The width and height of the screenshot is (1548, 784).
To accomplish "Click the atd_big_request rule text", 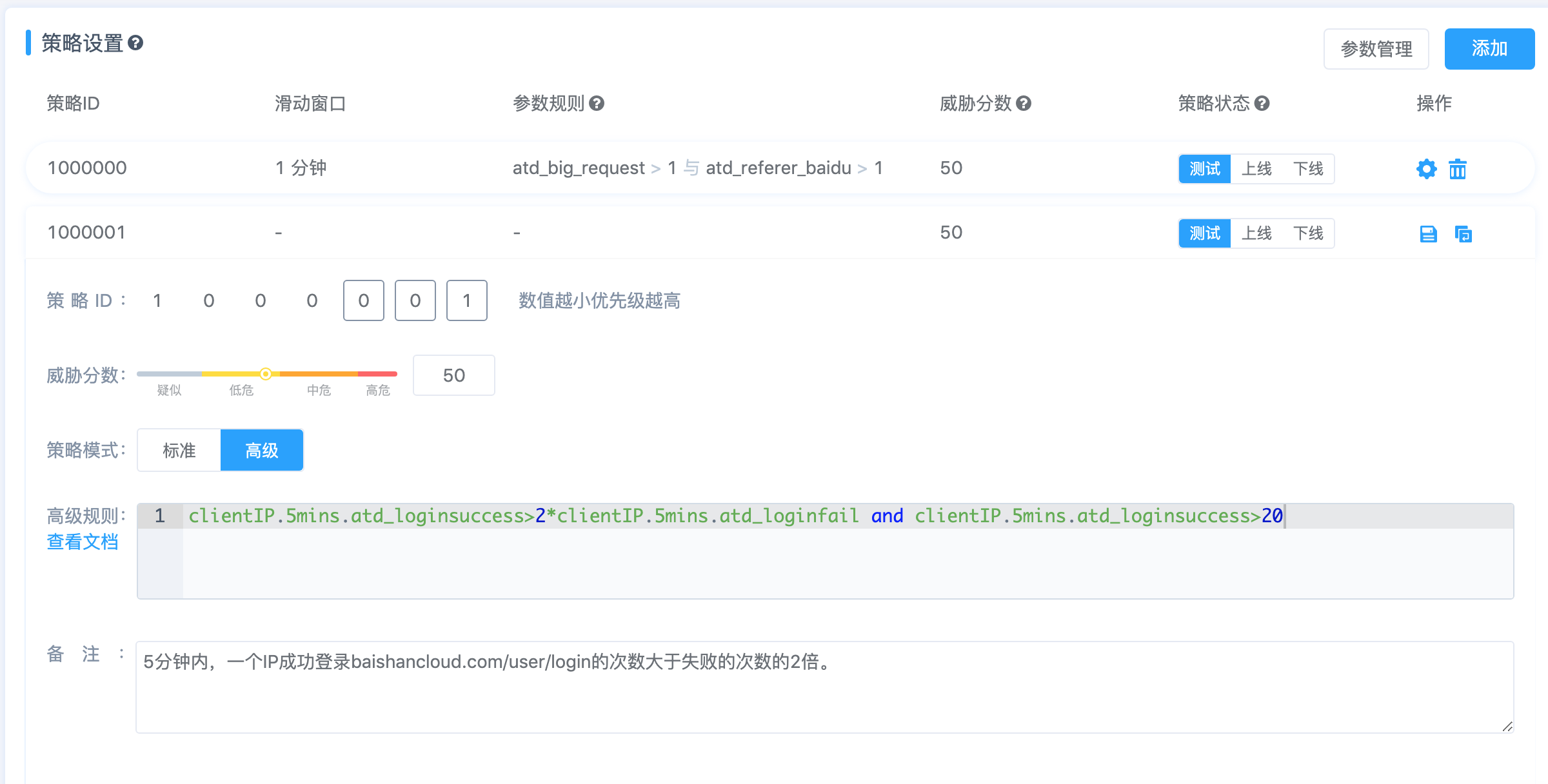I will [579, 168].
